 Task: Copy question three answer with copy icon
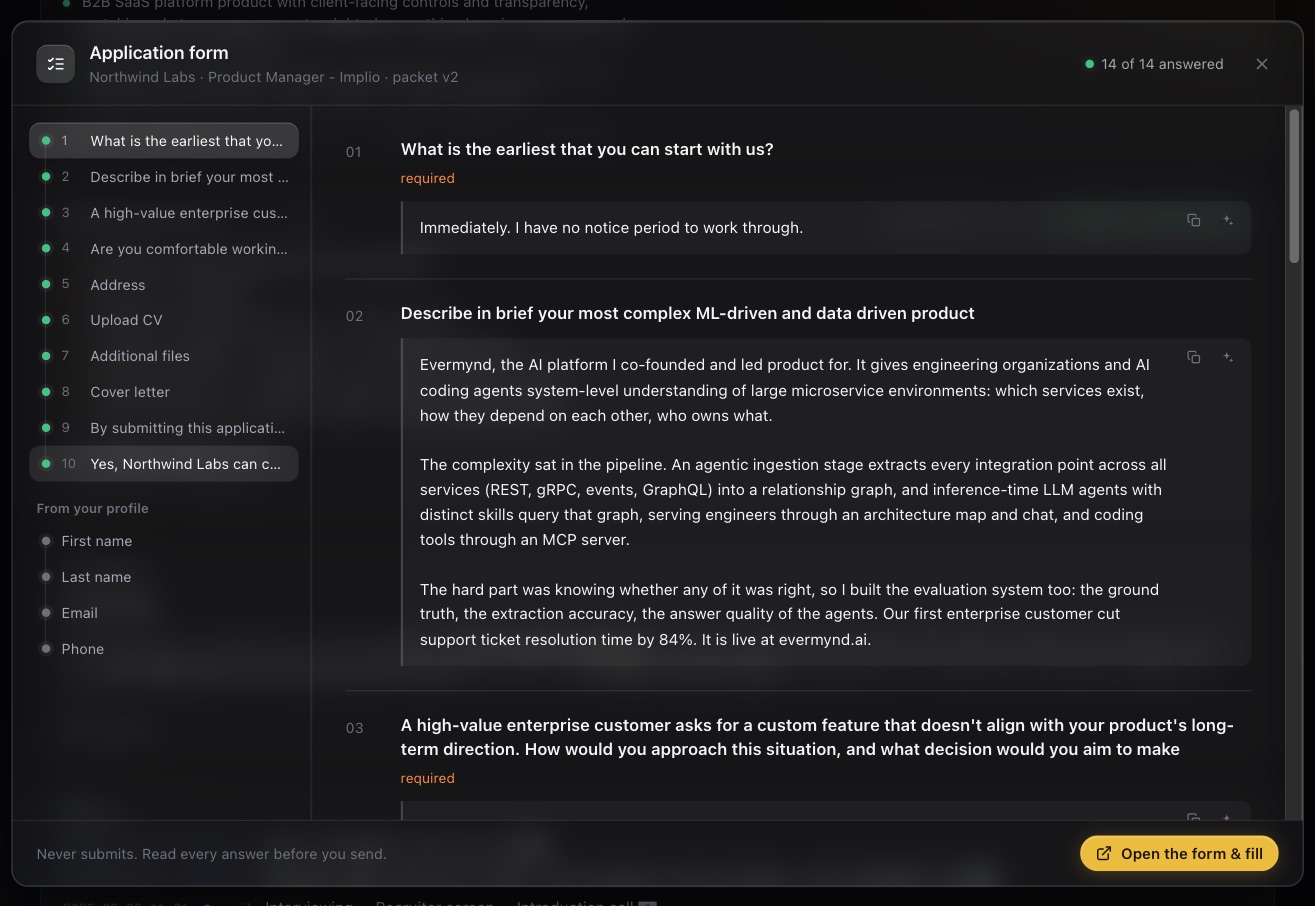(1193, 817)
